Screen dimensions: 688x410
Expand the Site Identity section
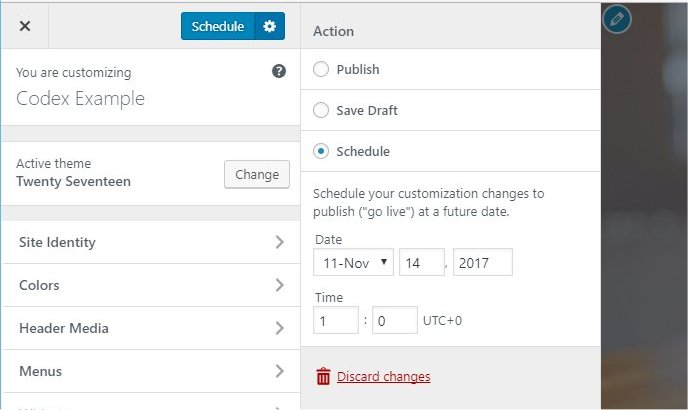pyautogui.click(x=150, y=243)
